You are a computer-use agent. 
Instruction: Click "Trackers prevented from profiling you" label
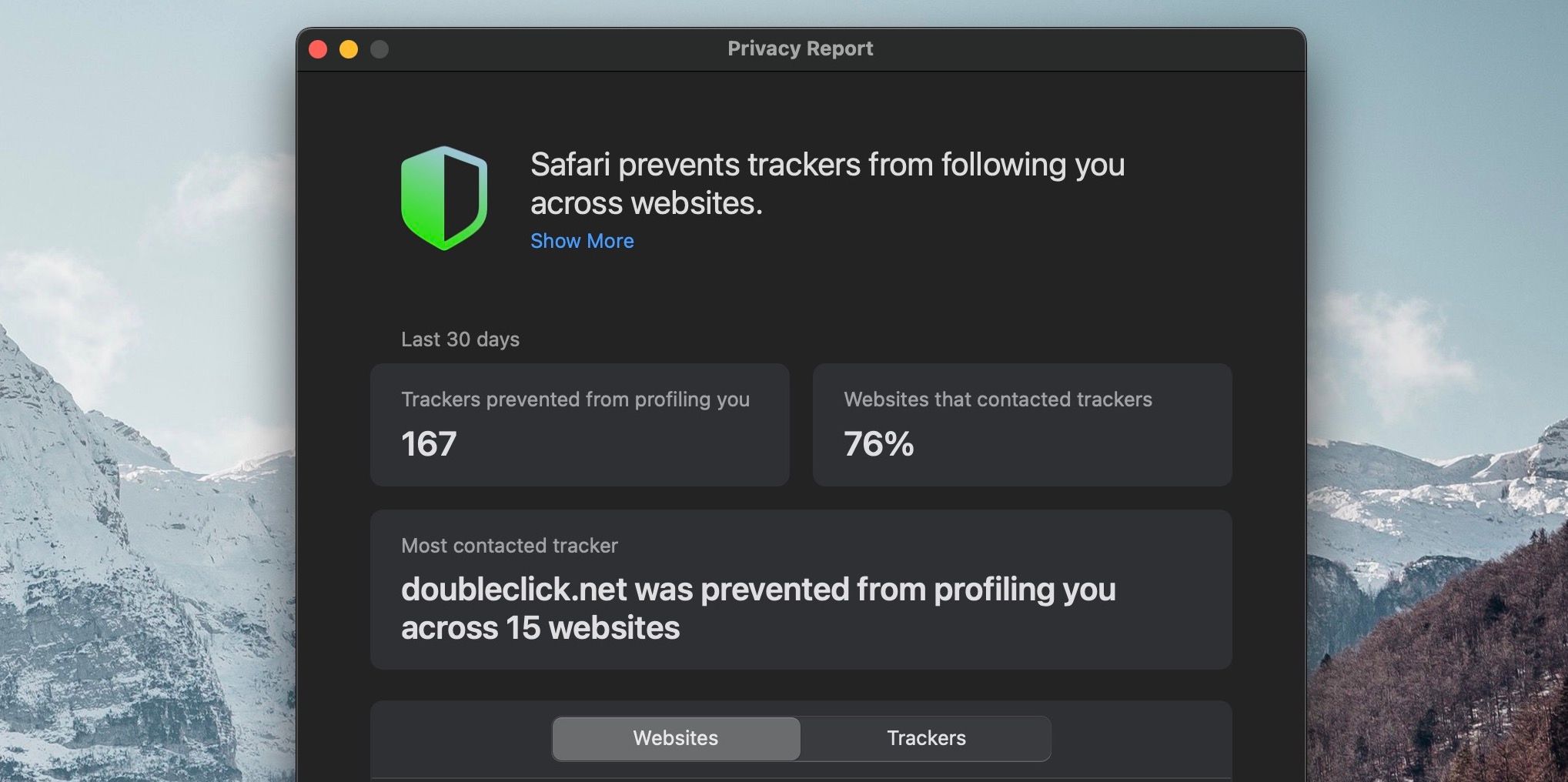pyautogui.click(x=575, y=399)
